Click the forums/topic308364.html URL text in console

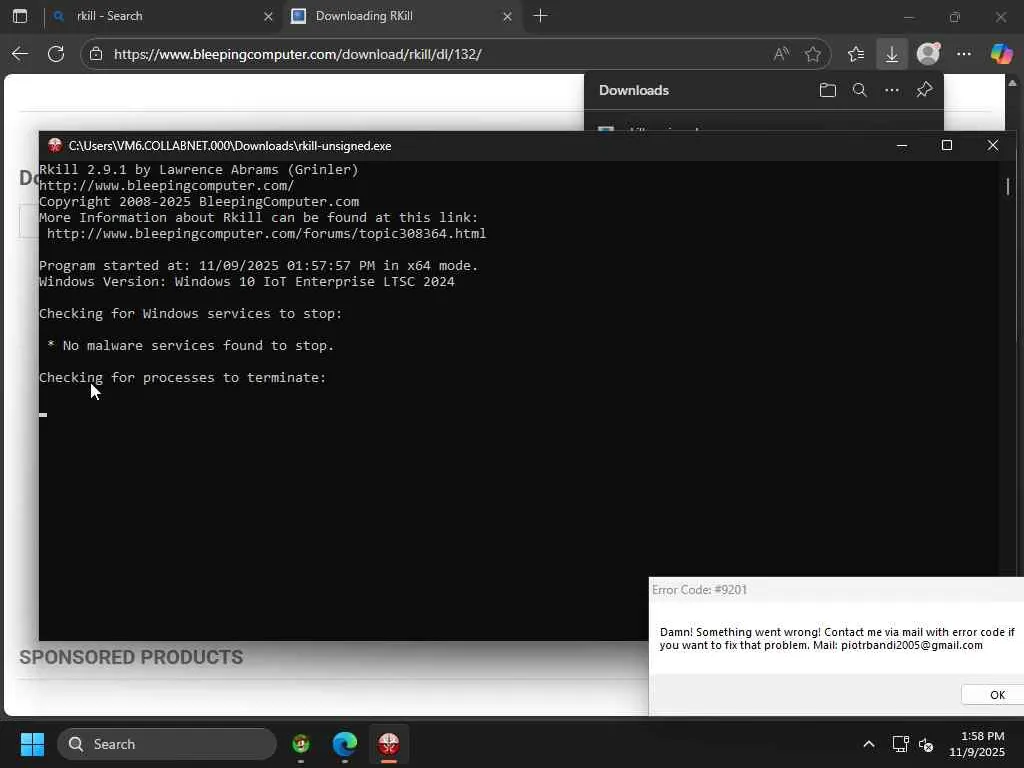pos(266,234)
